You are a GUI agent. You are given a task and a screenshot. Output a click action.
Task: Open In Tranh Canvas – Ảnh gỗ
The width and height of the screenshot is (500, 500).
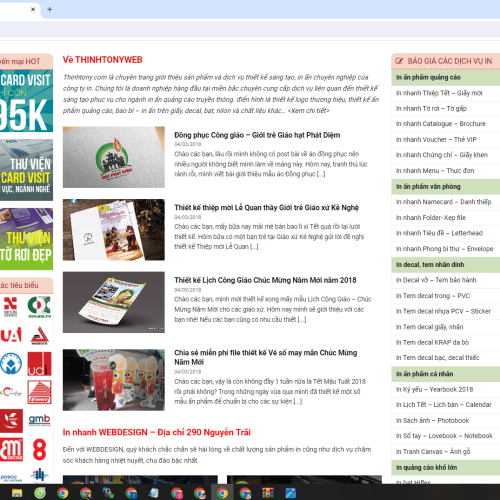[433, 452]
